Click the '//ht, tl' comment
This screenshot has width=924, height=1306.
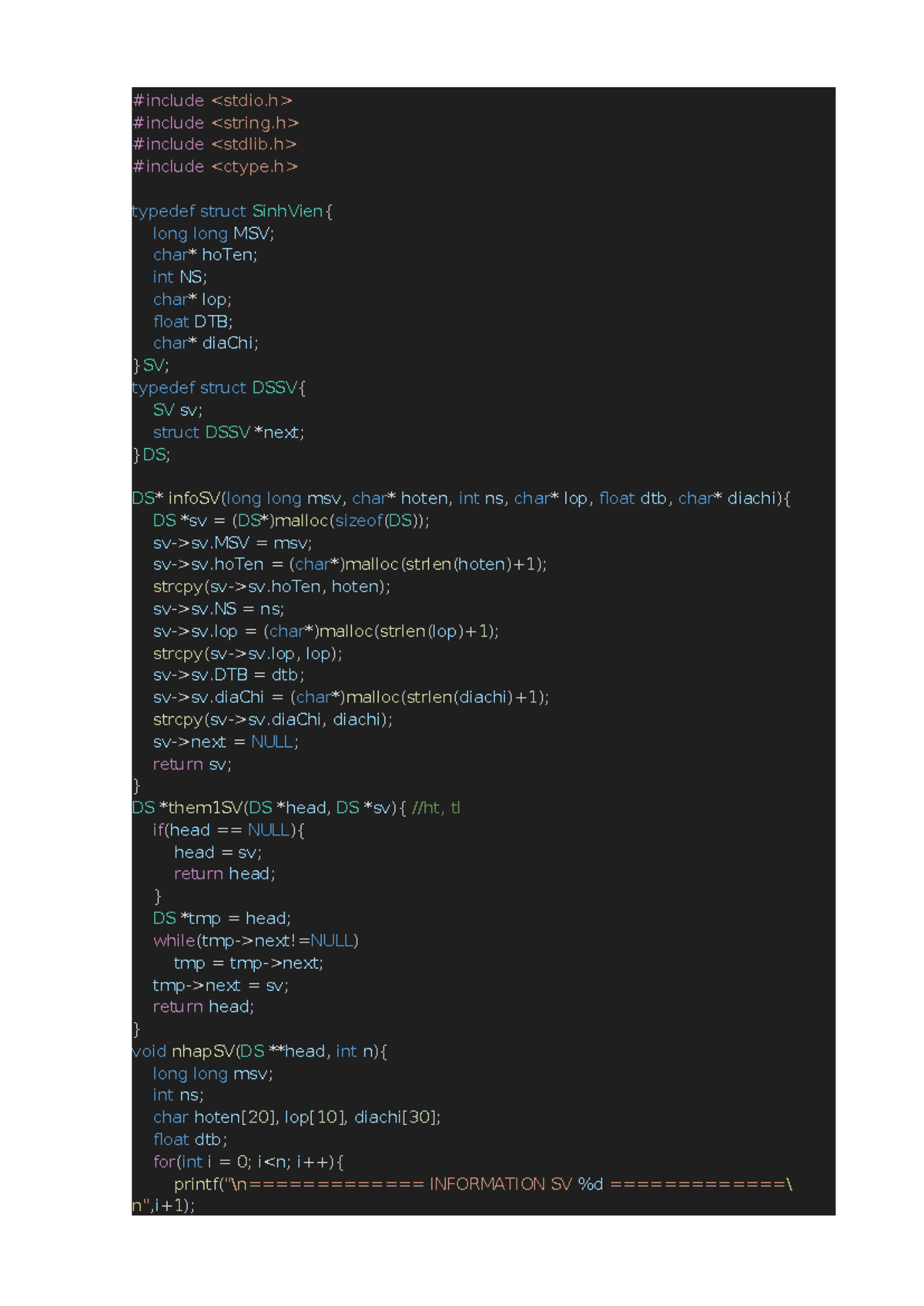437,808
